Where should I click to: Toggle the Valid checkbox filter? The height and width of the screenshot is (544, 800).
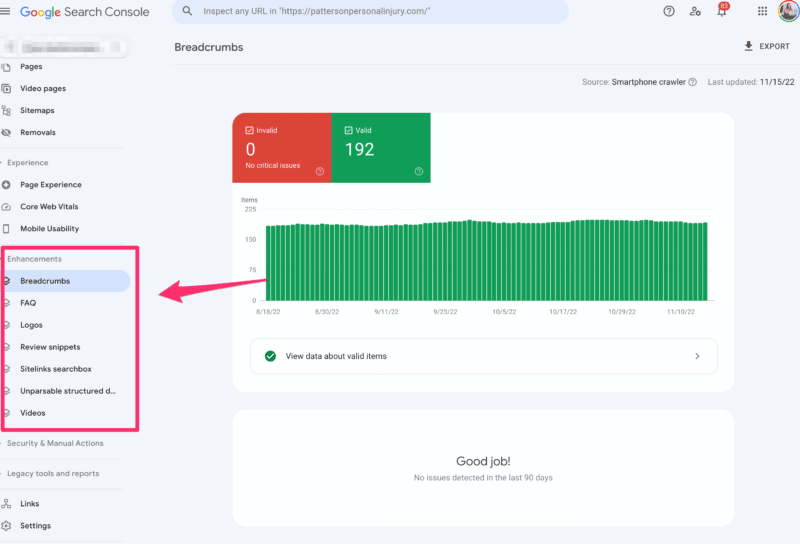[348, 130]
